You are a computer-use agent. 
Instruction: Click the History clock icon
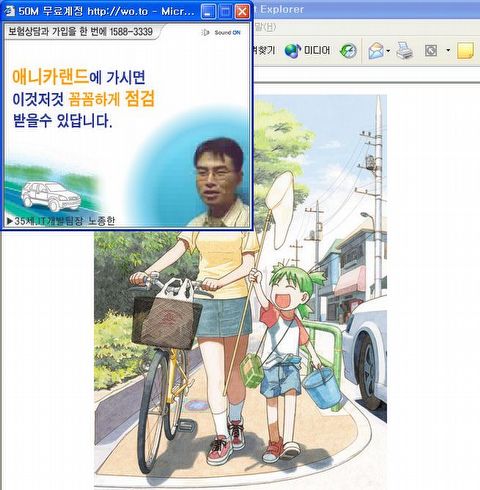[x=348, y=51]
